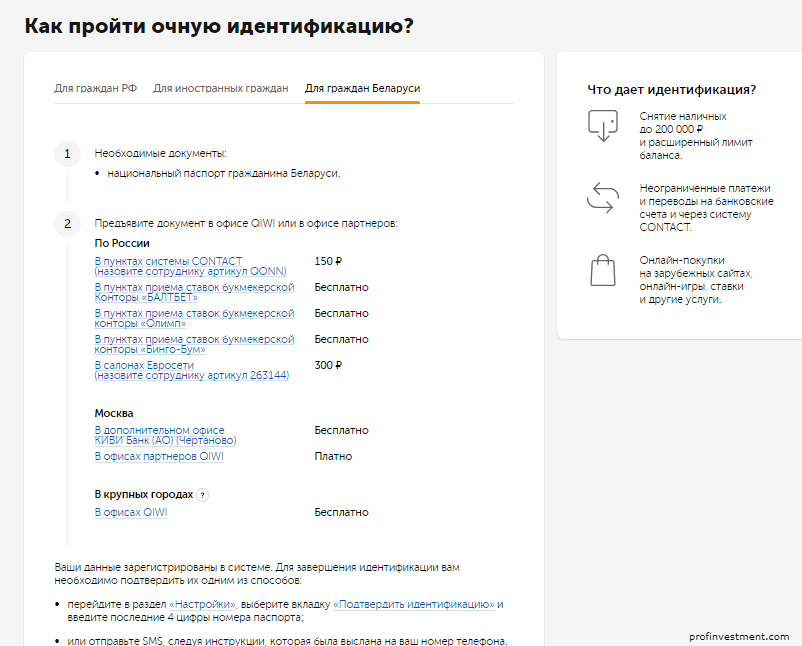The width and height of the screenshot is (802, 646).
Task: Switch to the Для граждан РФ tab
Action: [96, 88]
